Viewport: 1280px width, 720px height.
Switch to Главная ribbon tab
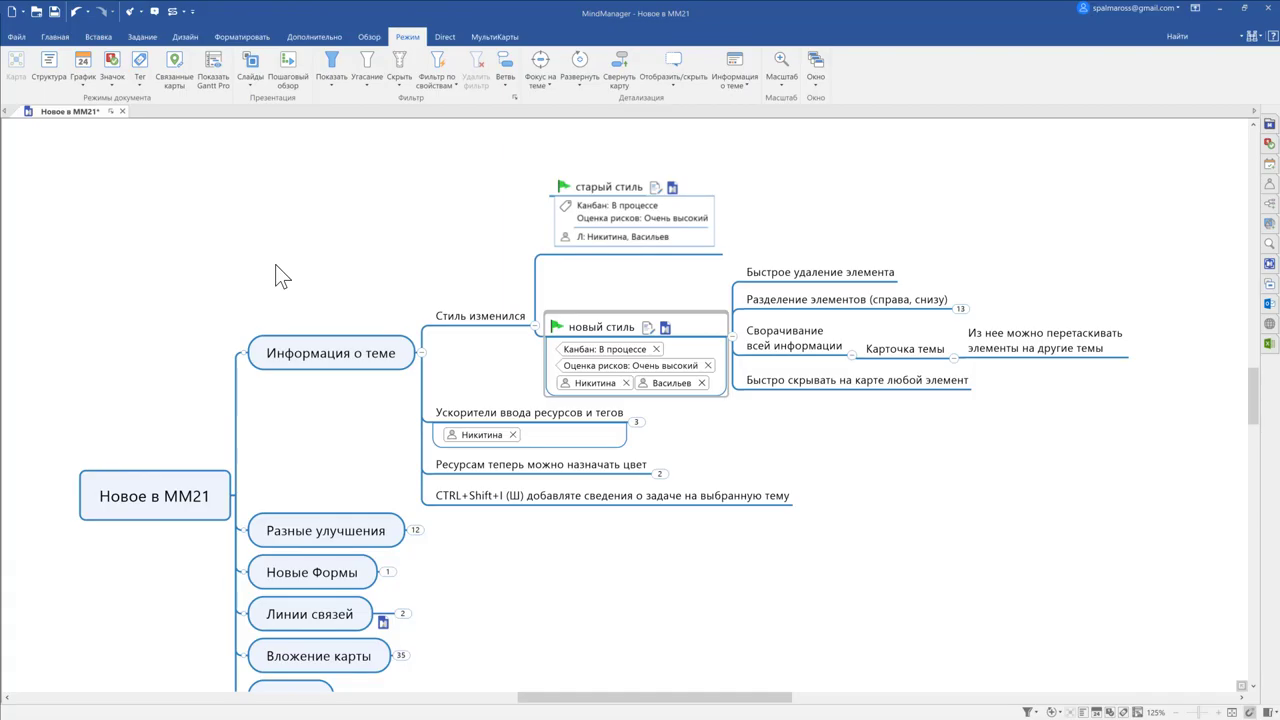(55, 37)
